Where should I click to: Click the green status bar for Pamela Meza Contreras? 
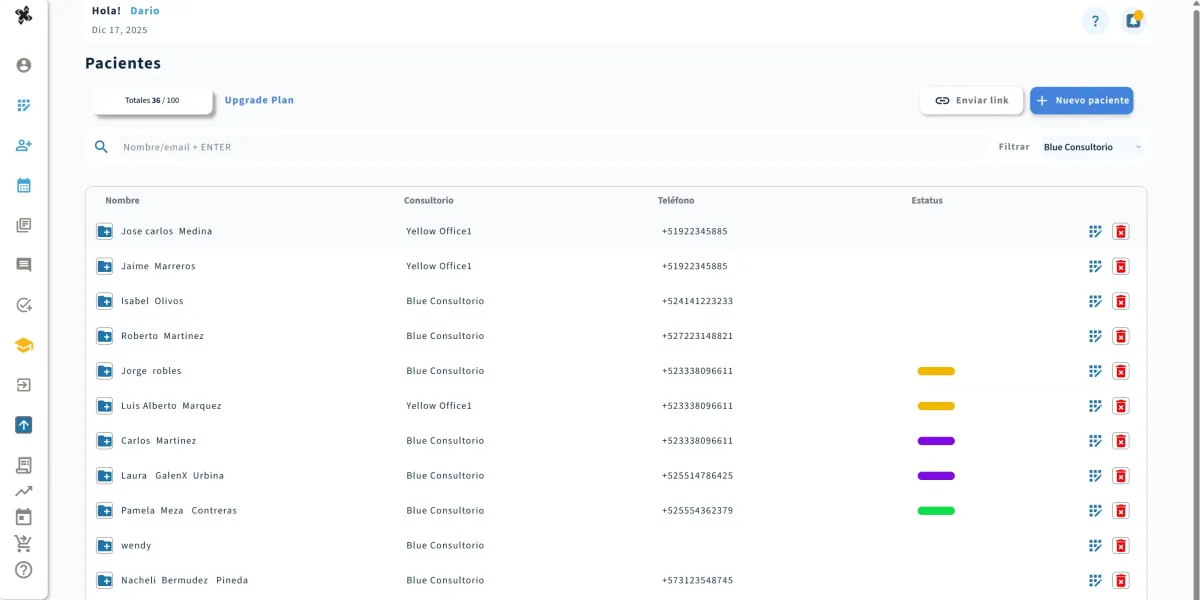click(936, 510)
